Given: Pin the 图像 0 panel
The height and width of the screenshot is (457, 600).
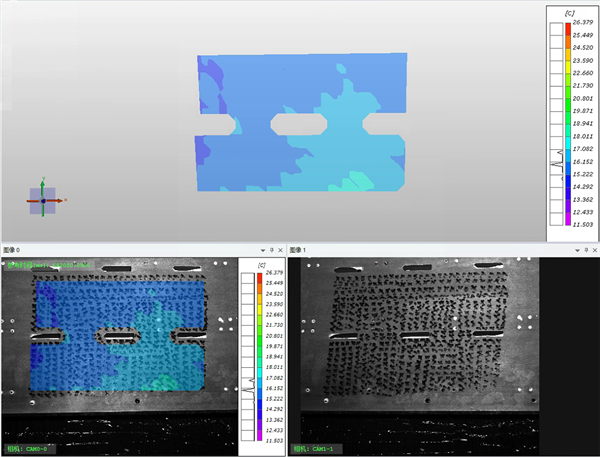Looking at the screenshot, I should (x=272, y=248).
